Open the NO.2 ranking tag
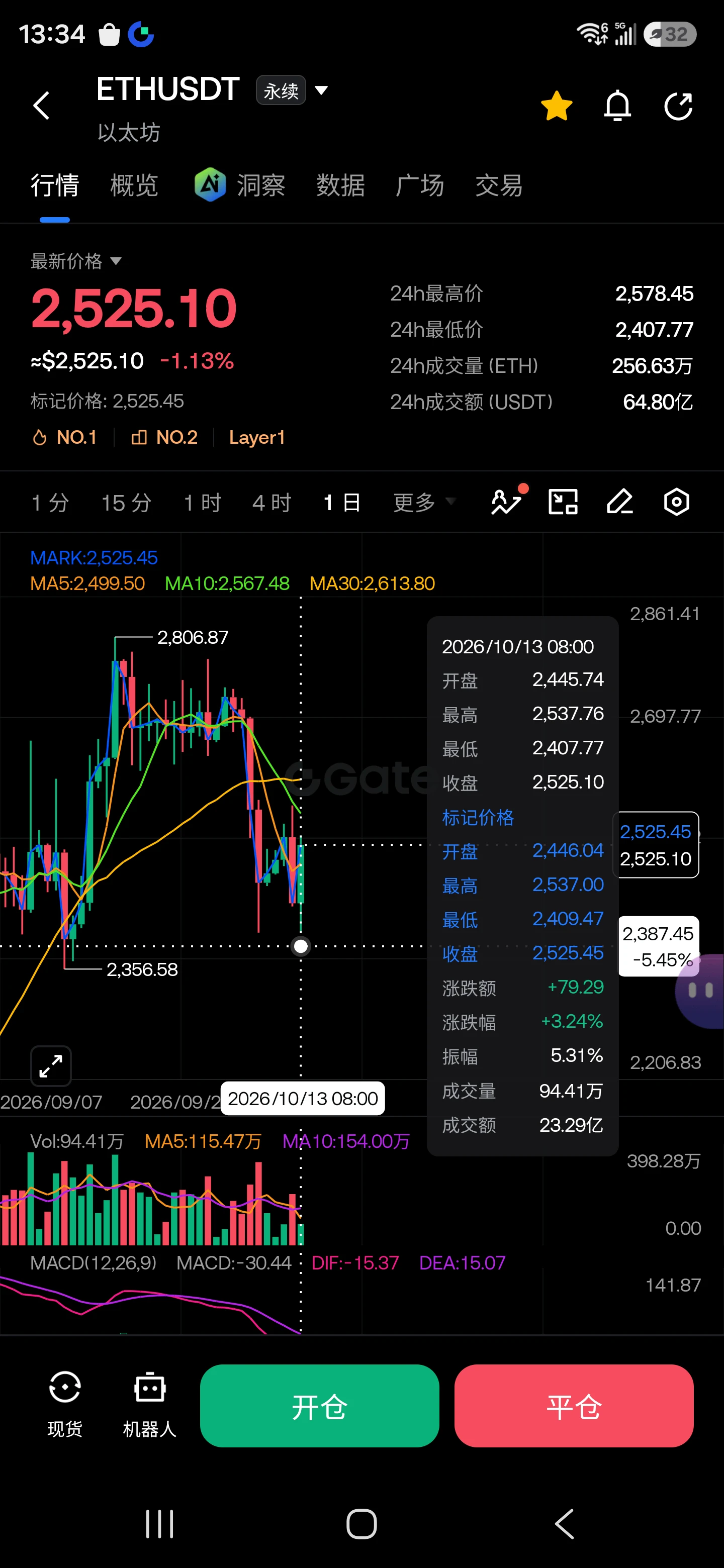724x1568 pixels. (164, 437)
